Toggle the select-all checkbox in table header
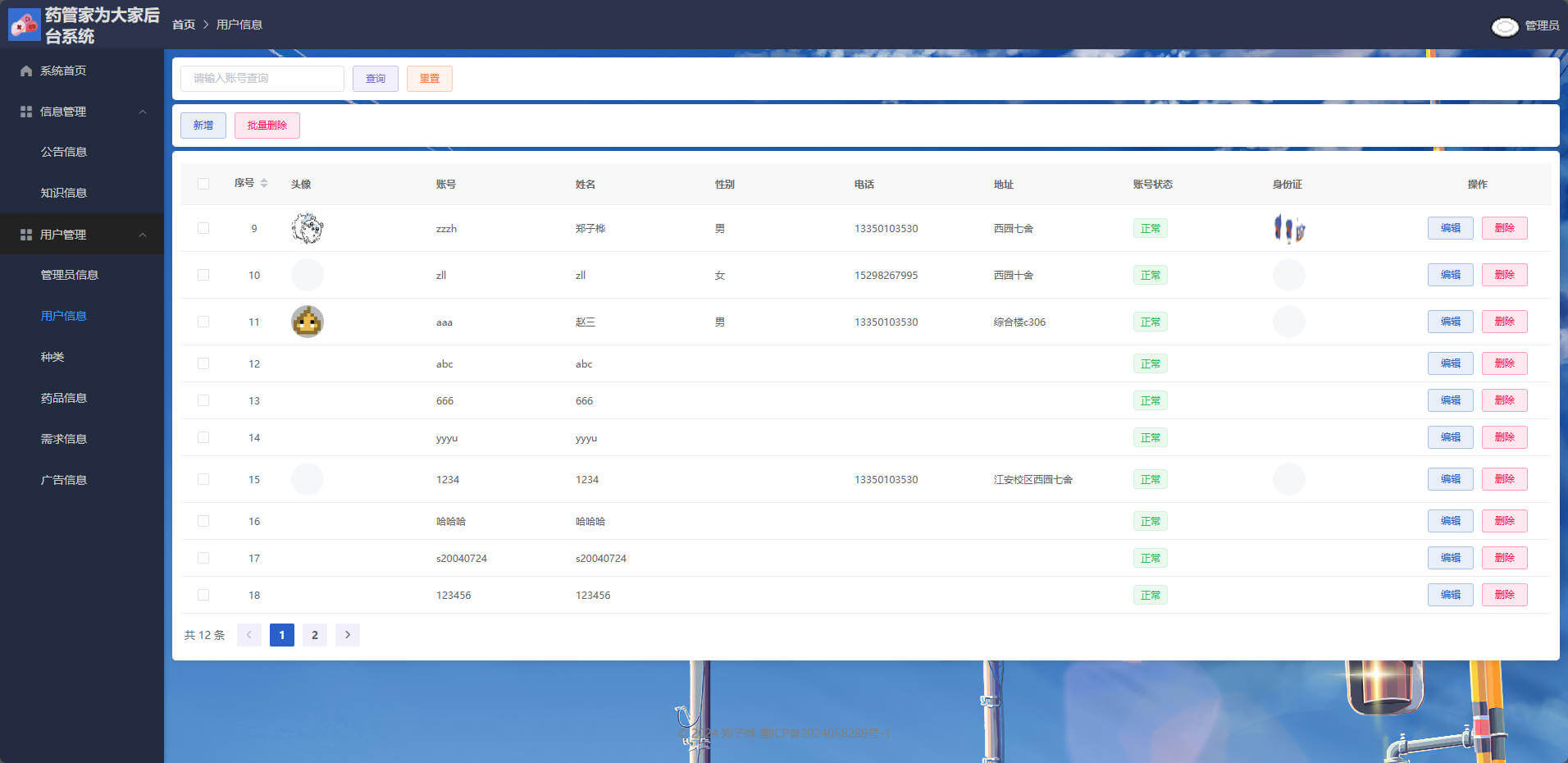Screen dimensions: 1568x763 (x=203, y=184)
